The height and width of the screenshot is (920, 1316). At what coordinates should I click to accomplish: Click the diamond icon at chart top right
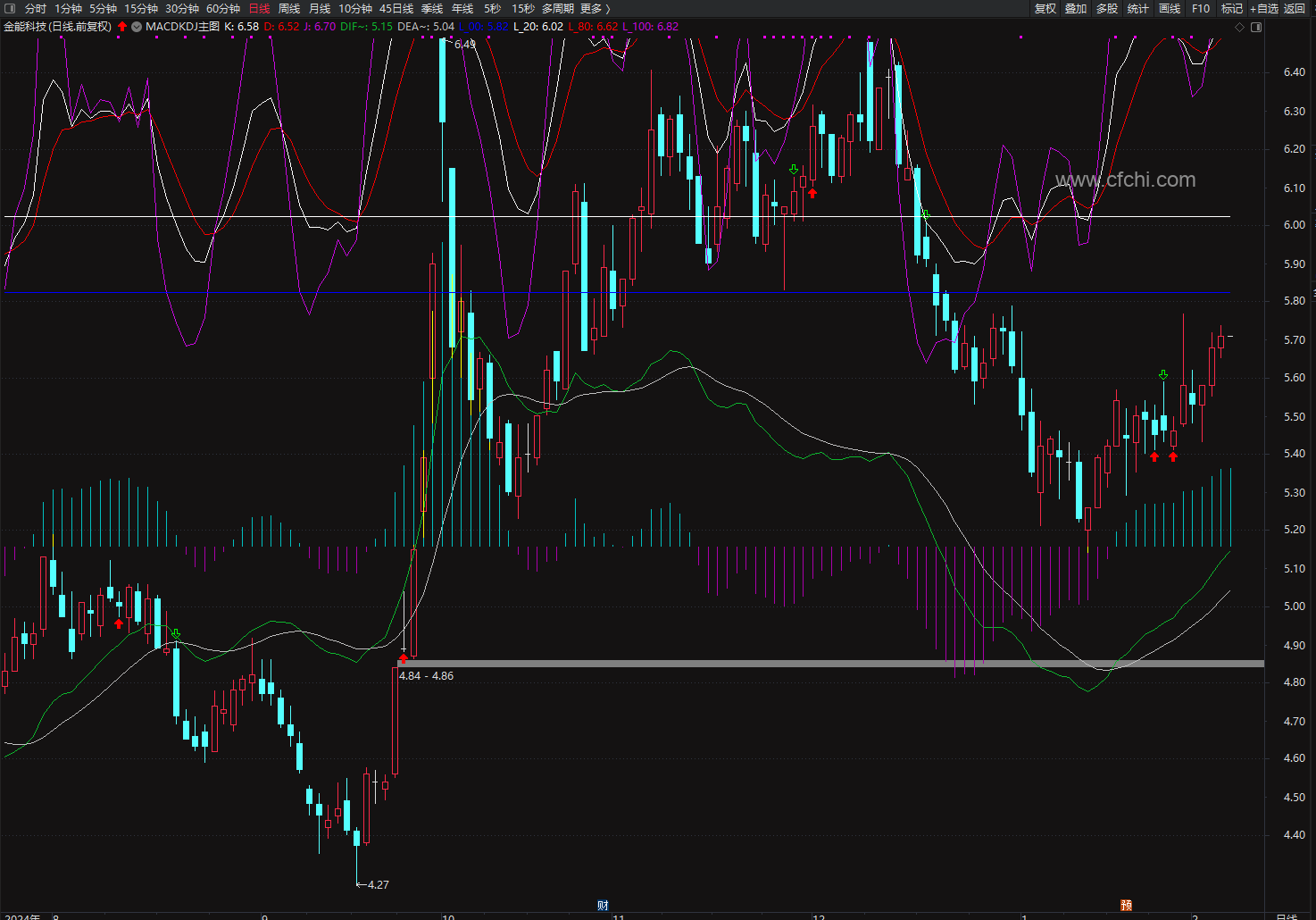tap(1239, 28)
